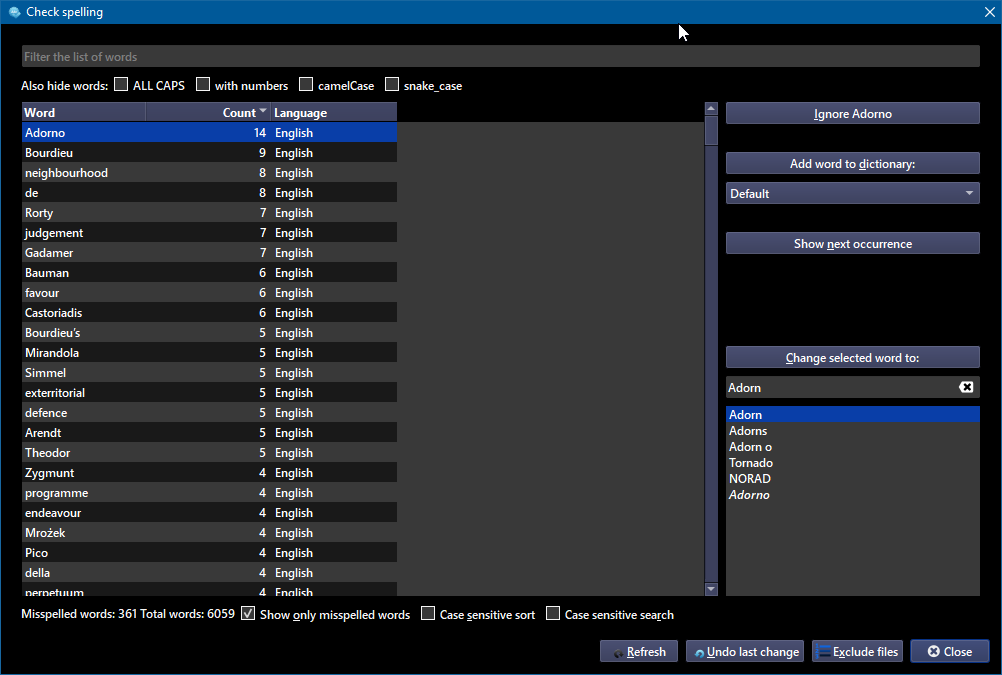Select the word exterritorial

point(210,392)
